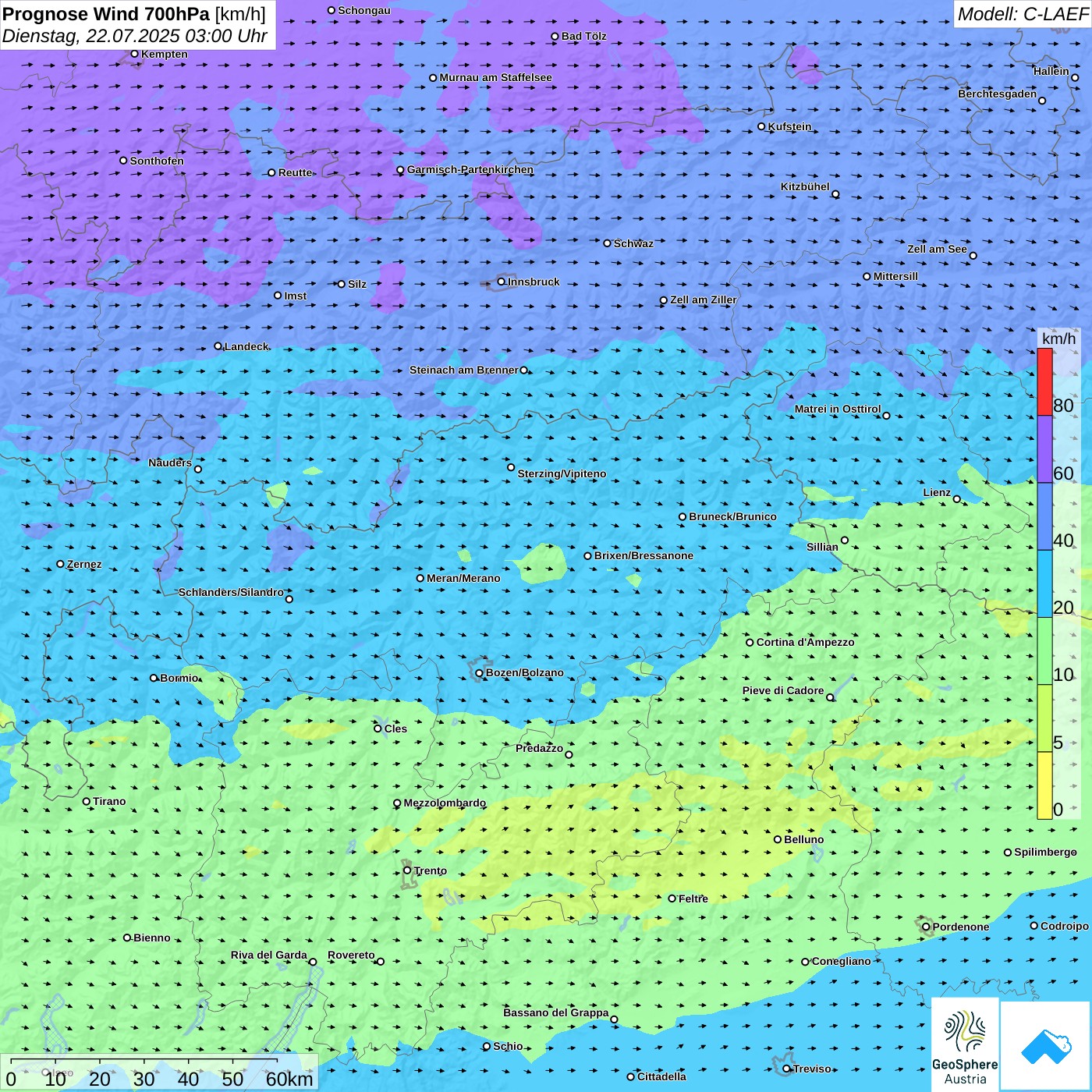
Task: Click the Hallein location label
Action: pos(1051,71)
